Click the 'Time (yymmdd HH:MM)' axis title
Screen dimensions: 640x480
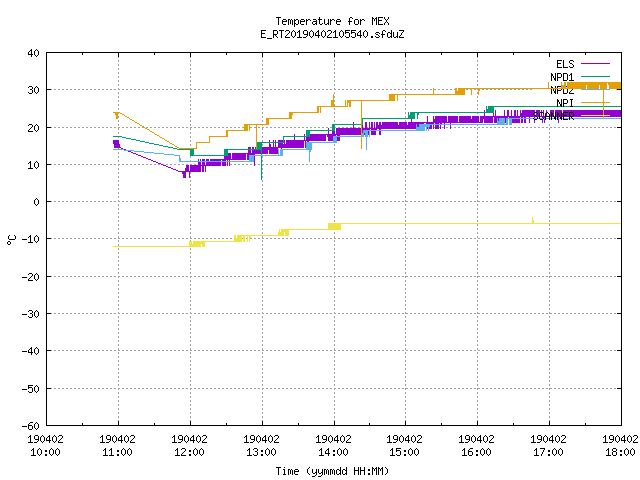tap(332, 471)
